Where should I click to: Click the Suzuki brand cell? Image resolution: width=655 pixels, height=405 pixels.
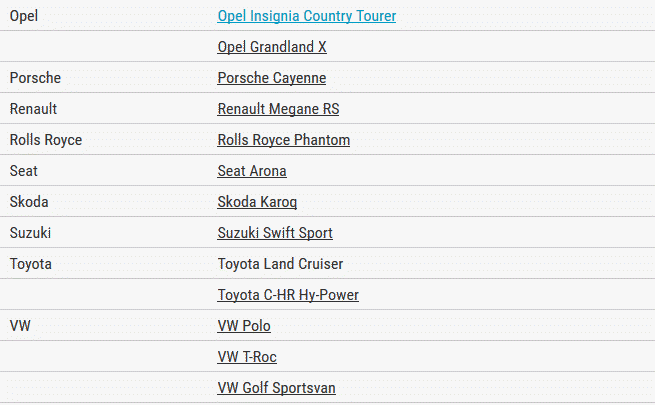pyautogui.click(x=31, y=233)
